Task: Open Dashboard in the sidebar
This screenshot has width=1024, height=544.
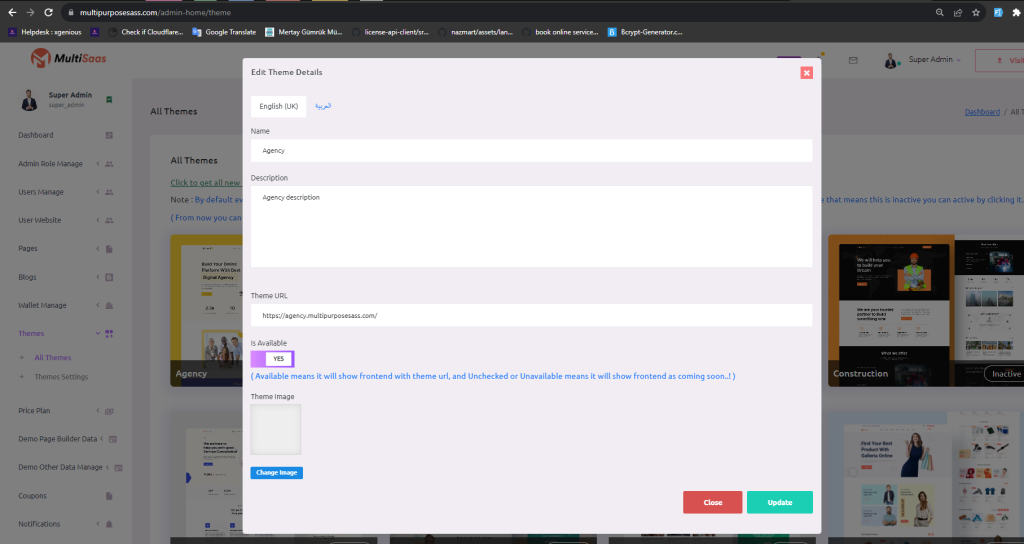Action: point(36,135)
